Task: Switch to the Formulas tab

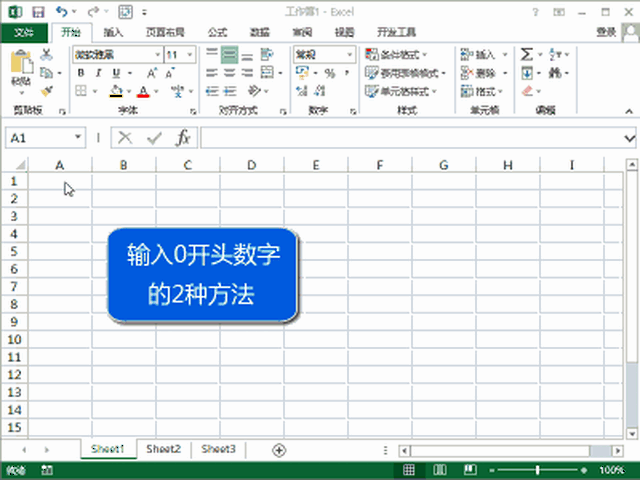Action: (x=217, y=32)
